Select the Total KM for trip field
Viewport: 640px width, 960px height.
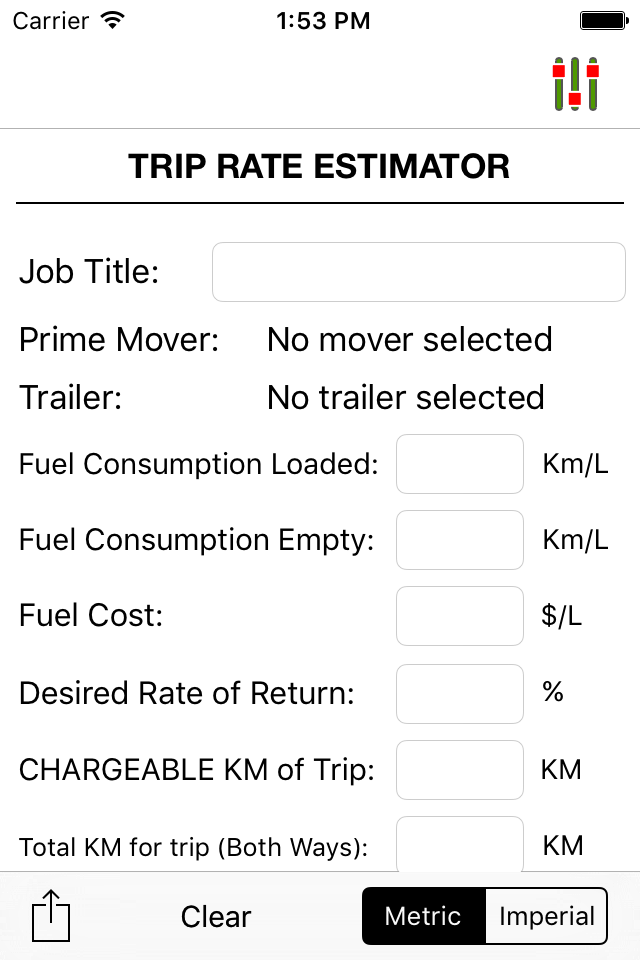pyautogui.click(x=460, y=844)
